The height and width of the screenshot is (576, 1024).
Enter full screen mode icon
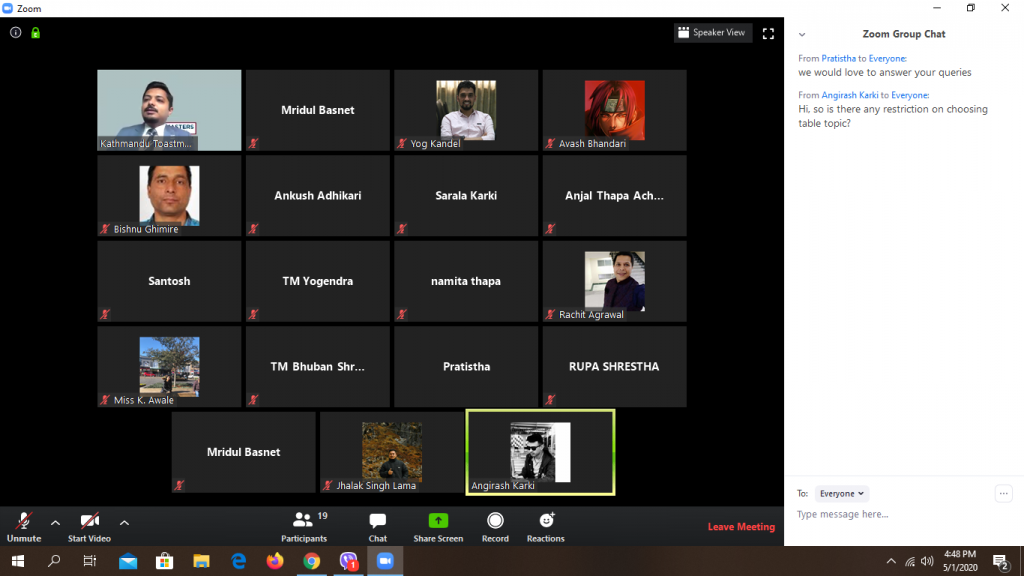(x=768, y=33)
